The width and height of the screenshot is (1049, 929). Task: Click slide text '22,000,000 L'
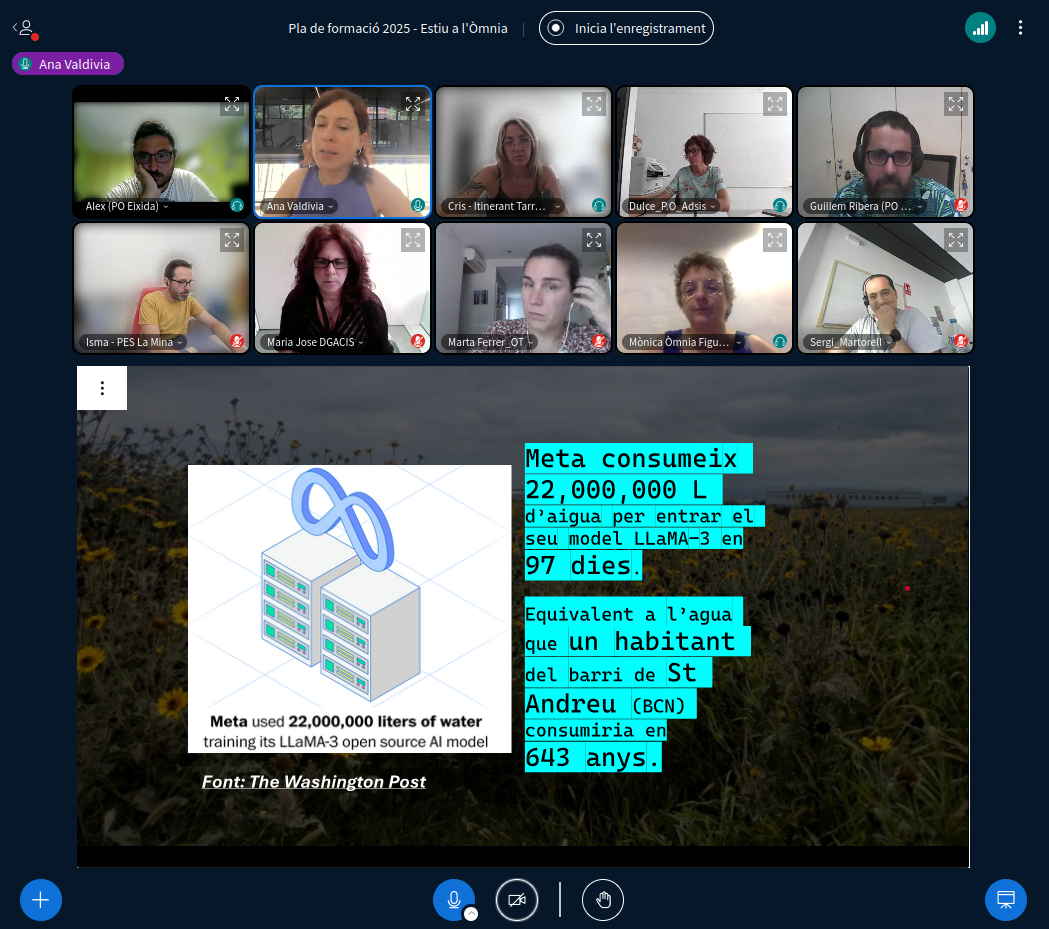coord(615,490)
